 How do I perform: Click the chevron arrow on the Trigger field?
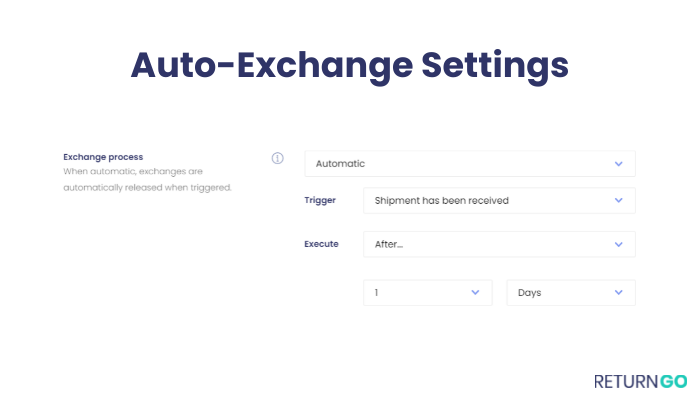click(x=618, y=200)
